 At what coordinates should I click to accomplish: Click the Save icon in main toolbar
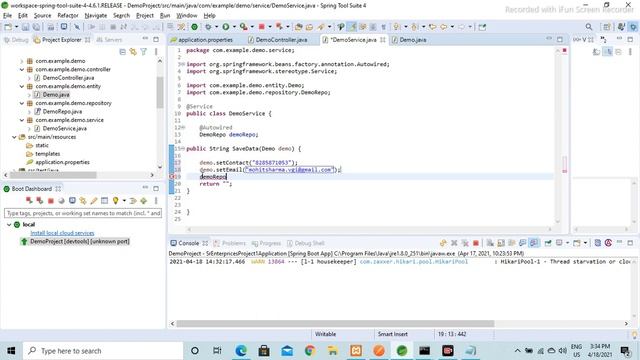click(x=25, y=27)
